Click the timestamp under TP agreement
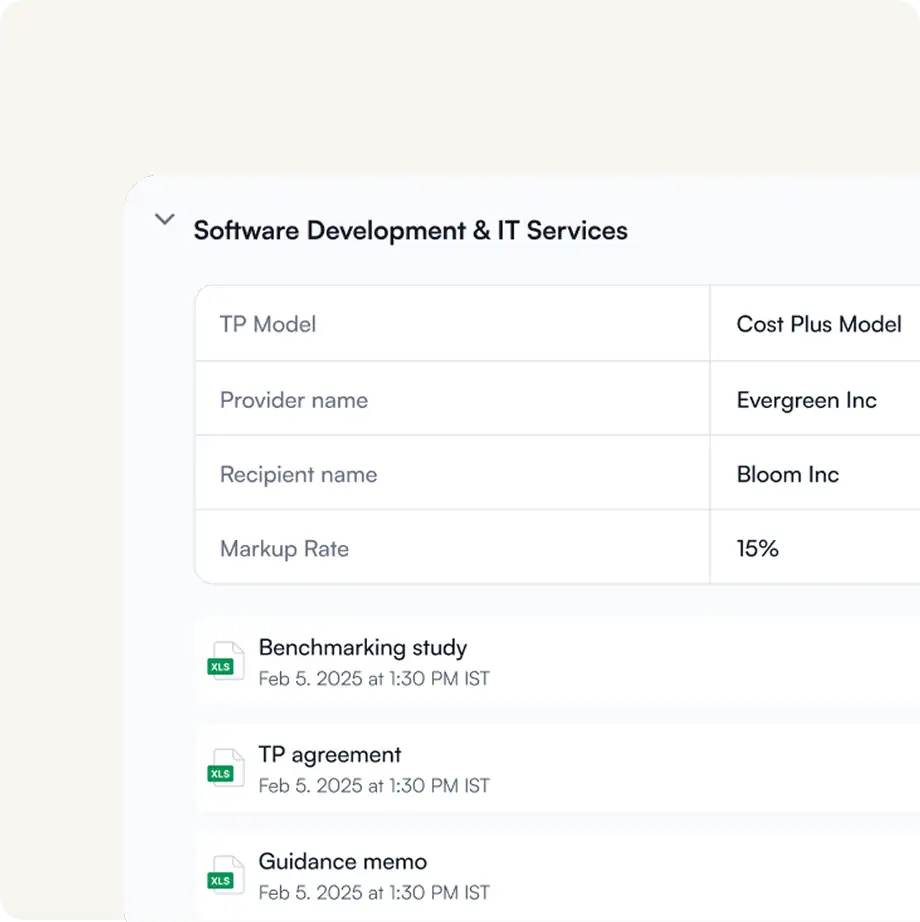The height and width of the screenshot is (922, 920). pos(374,786)
